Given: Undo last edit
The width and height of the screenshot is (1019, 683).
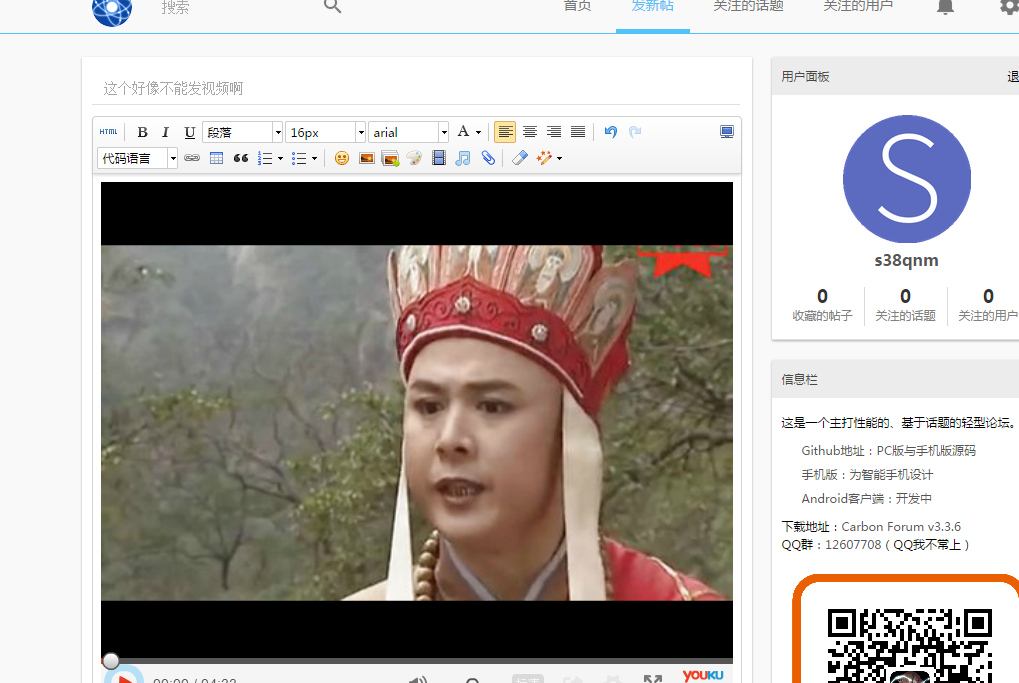Looking at the screenshot, I should 610,132.
